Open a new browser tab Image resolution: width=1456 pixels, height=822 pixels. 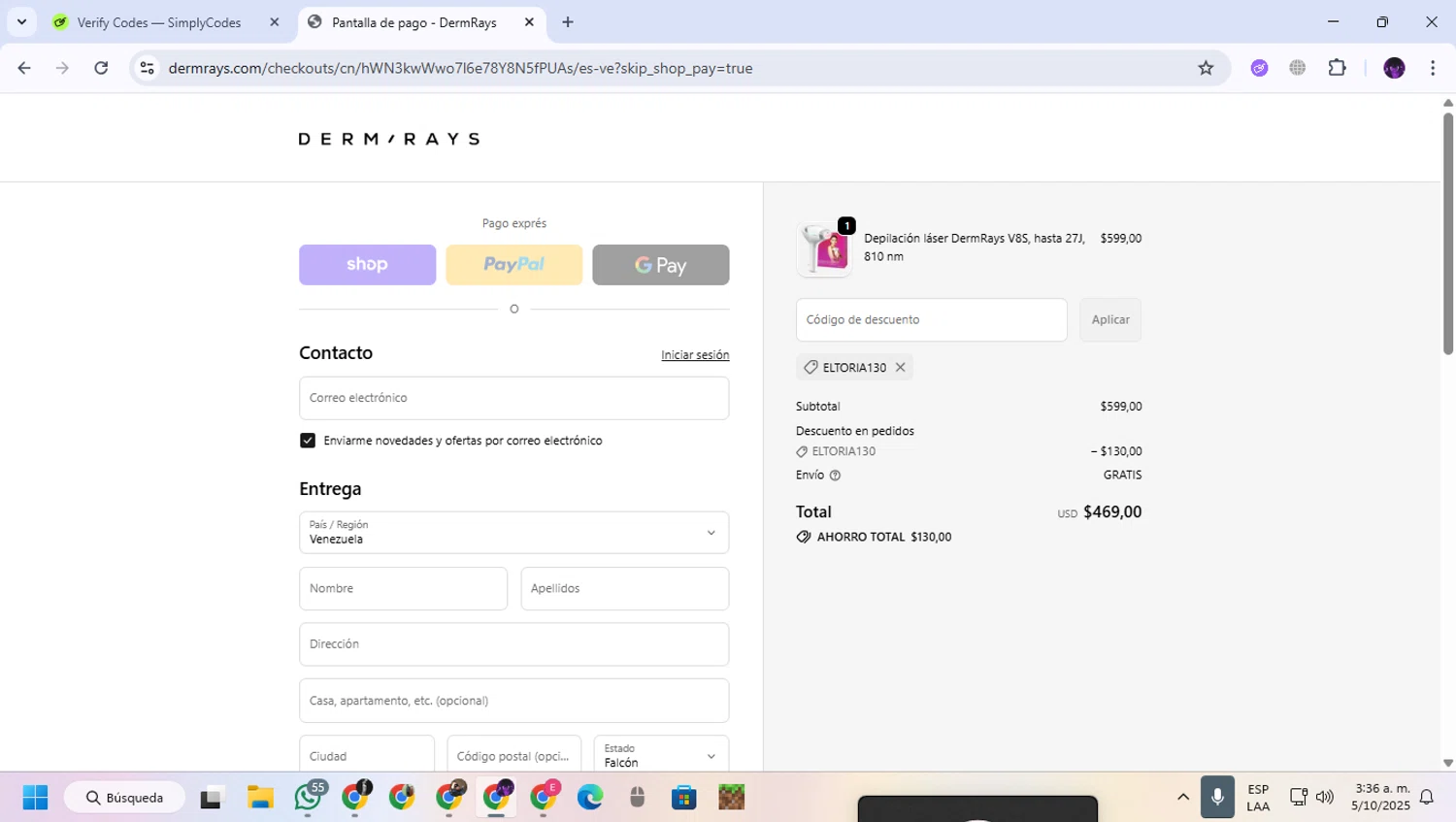[568, 22]
